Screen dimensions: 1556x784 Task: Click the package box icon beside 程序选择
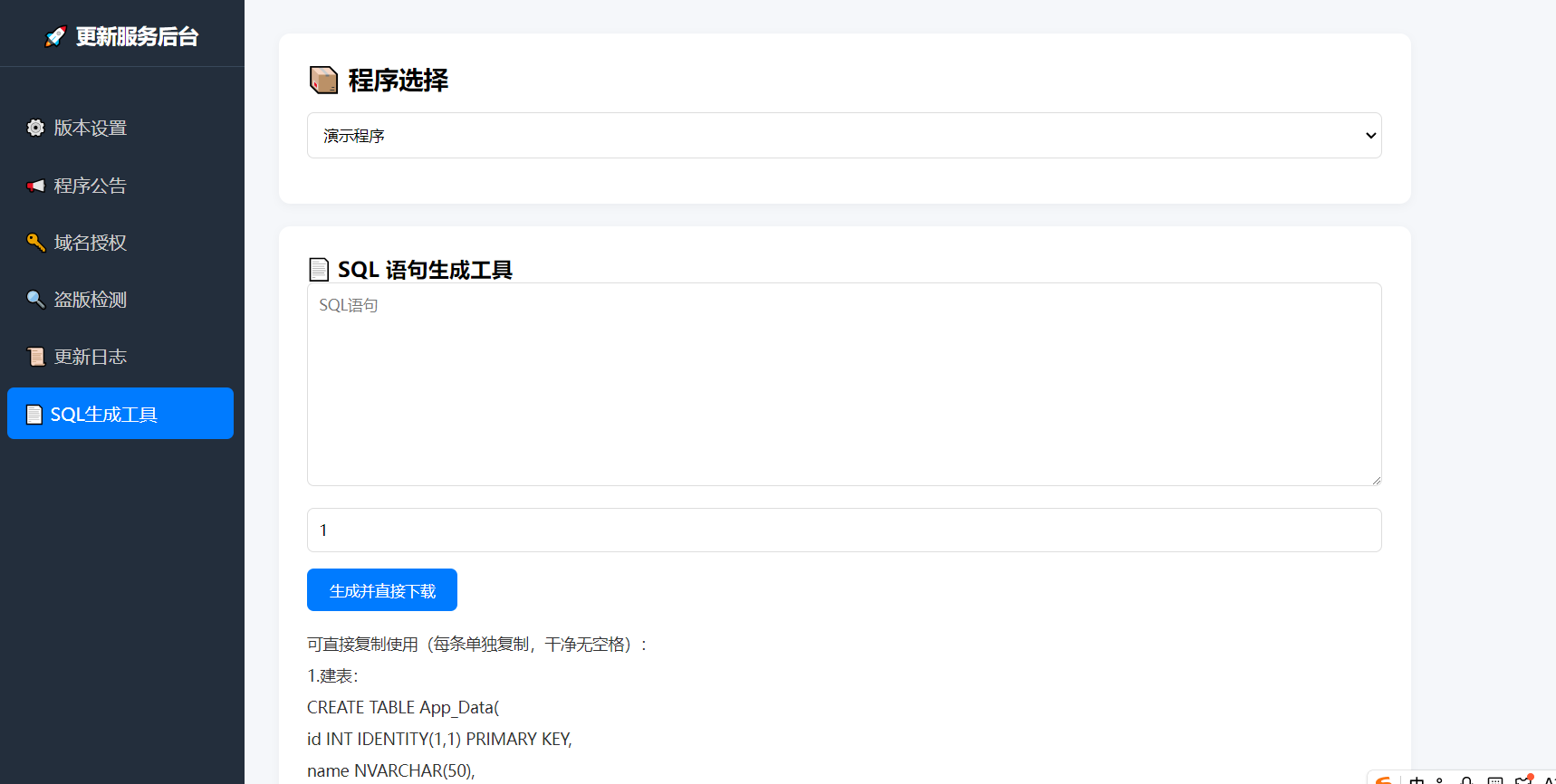323,80
